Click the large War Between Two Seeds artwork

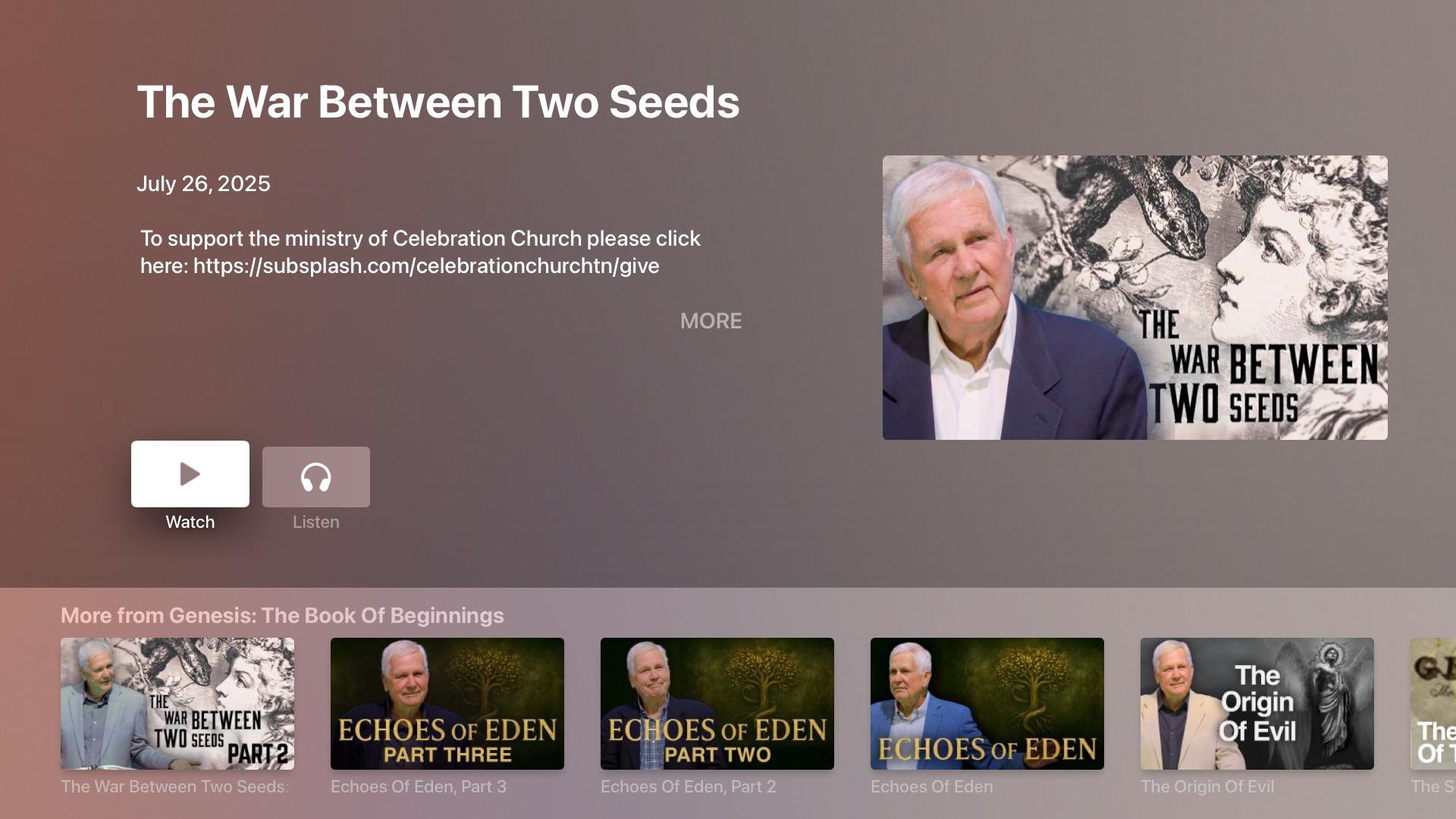pos(1135,297)
